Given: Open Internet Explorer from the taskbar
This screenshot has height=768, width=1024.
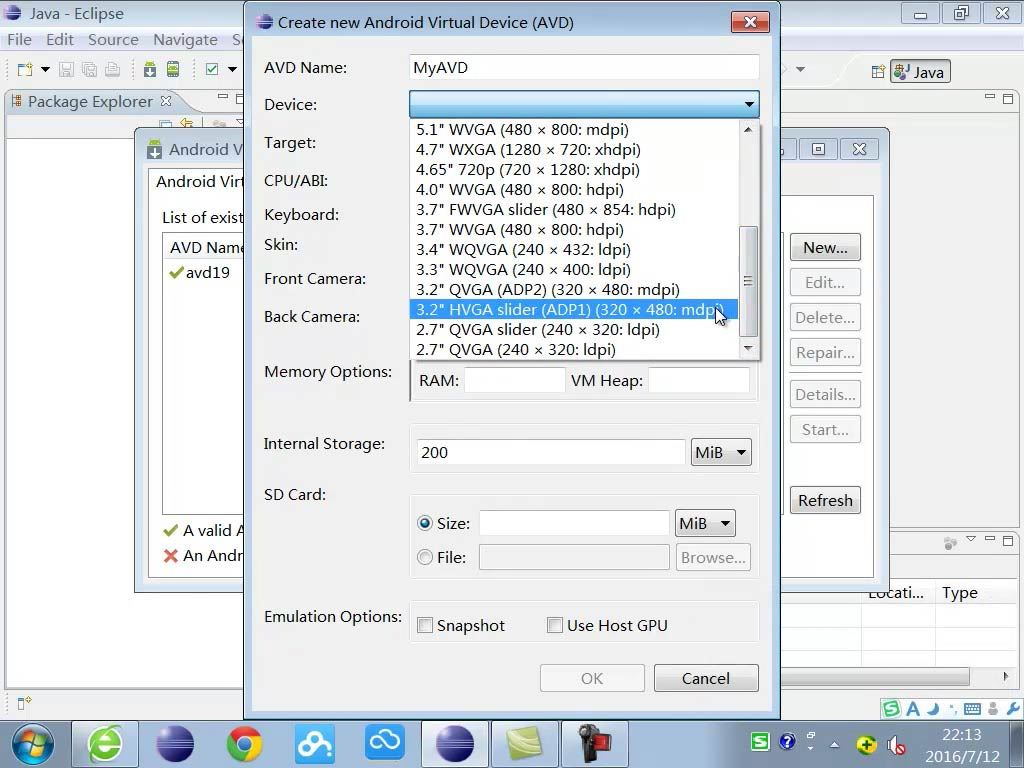Looking at the screenshot, I should point(104,743).
